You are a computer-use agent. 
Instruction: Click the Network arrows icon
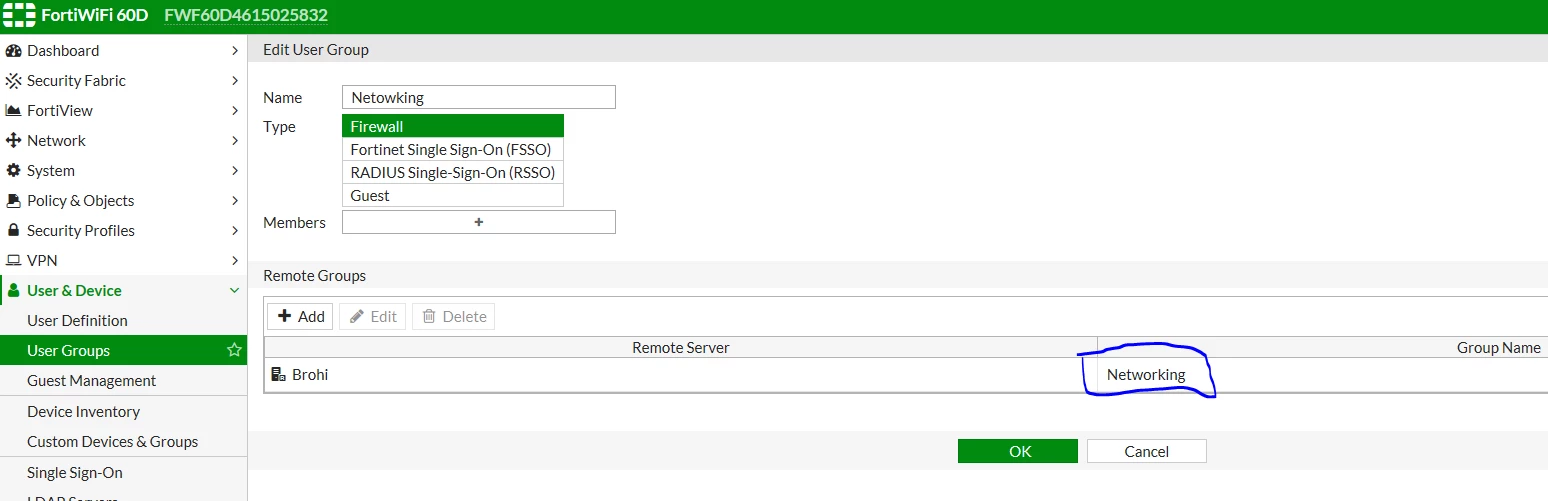[13, 141]
